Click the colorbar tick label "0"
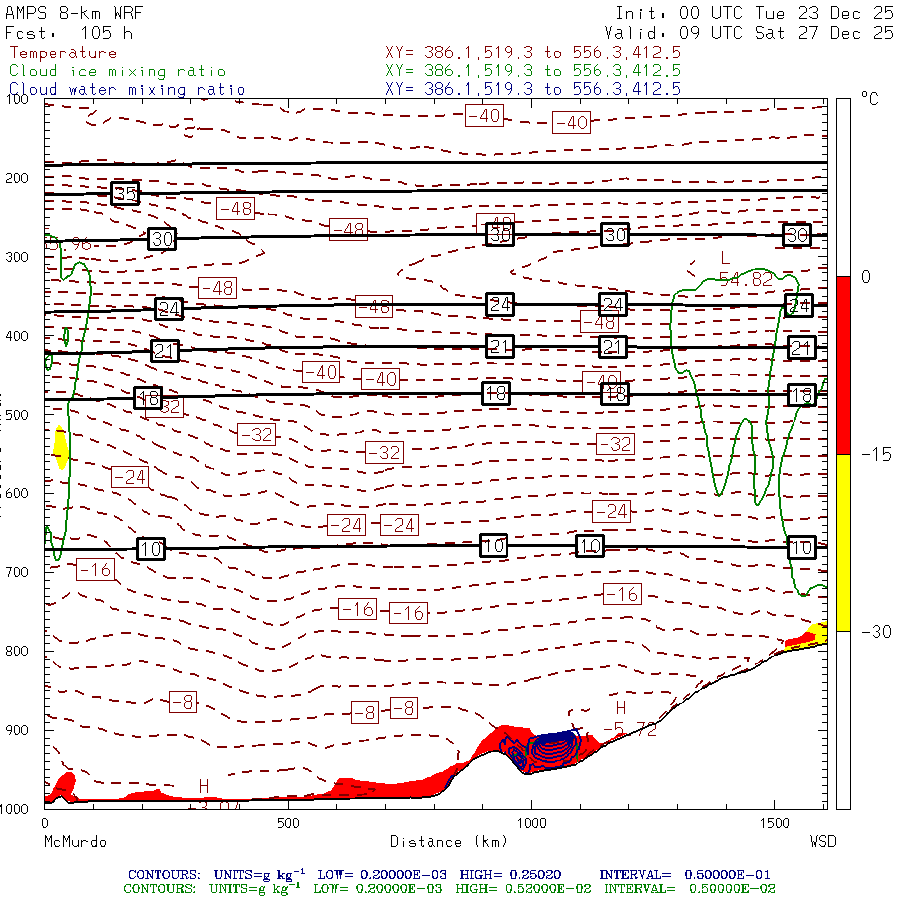Viewport: 900px width, 900px height. [866, 277]
